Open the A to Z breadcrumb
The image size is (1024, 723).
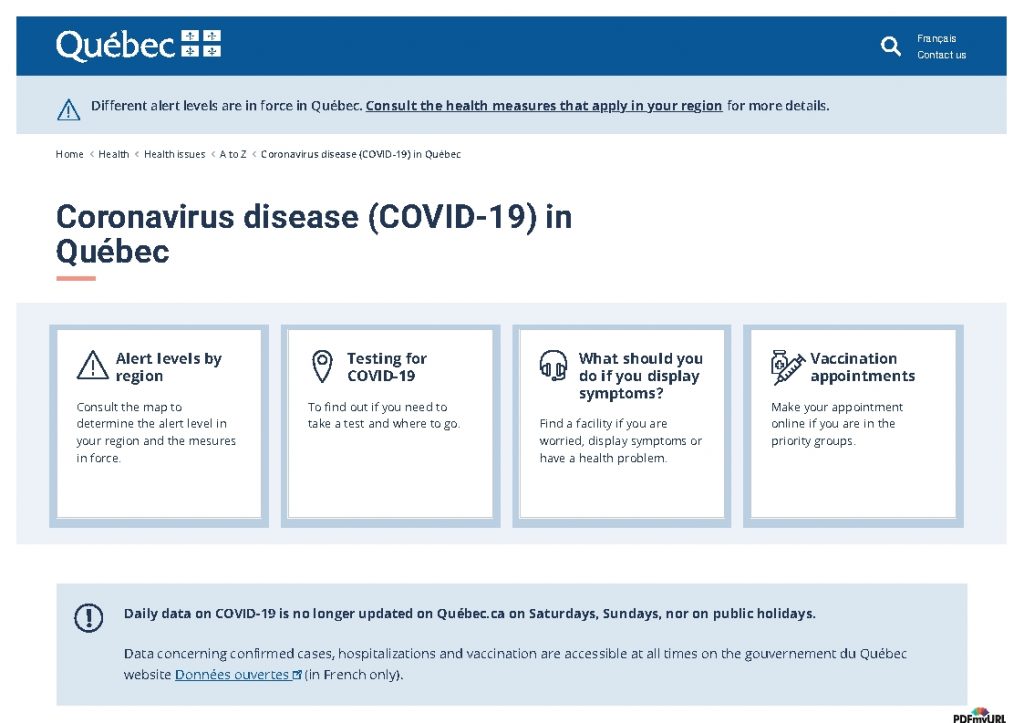[x=233, y=154]
